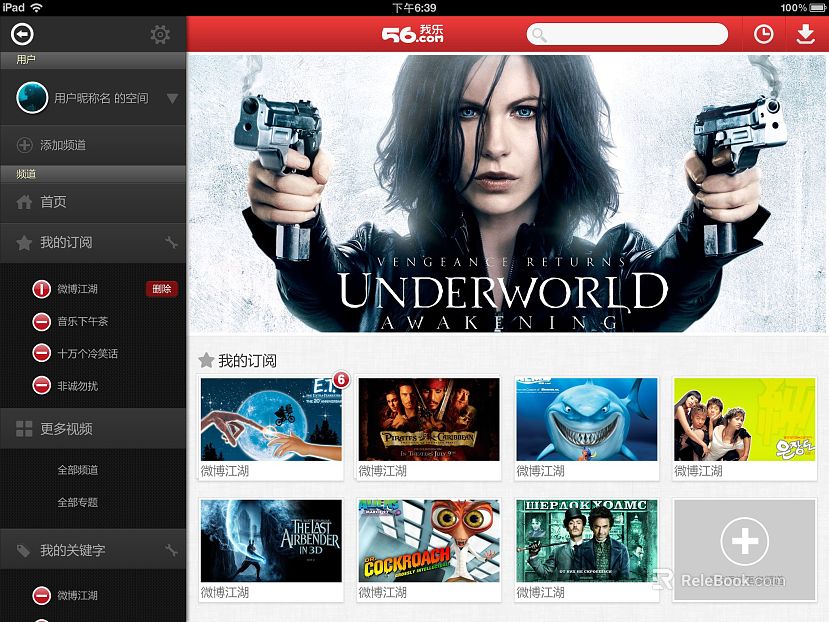Toggle rotated delete icon for subscription 微博江湖
The height and width of the screenshot is (622, 829).
click(x=41, y=289)
